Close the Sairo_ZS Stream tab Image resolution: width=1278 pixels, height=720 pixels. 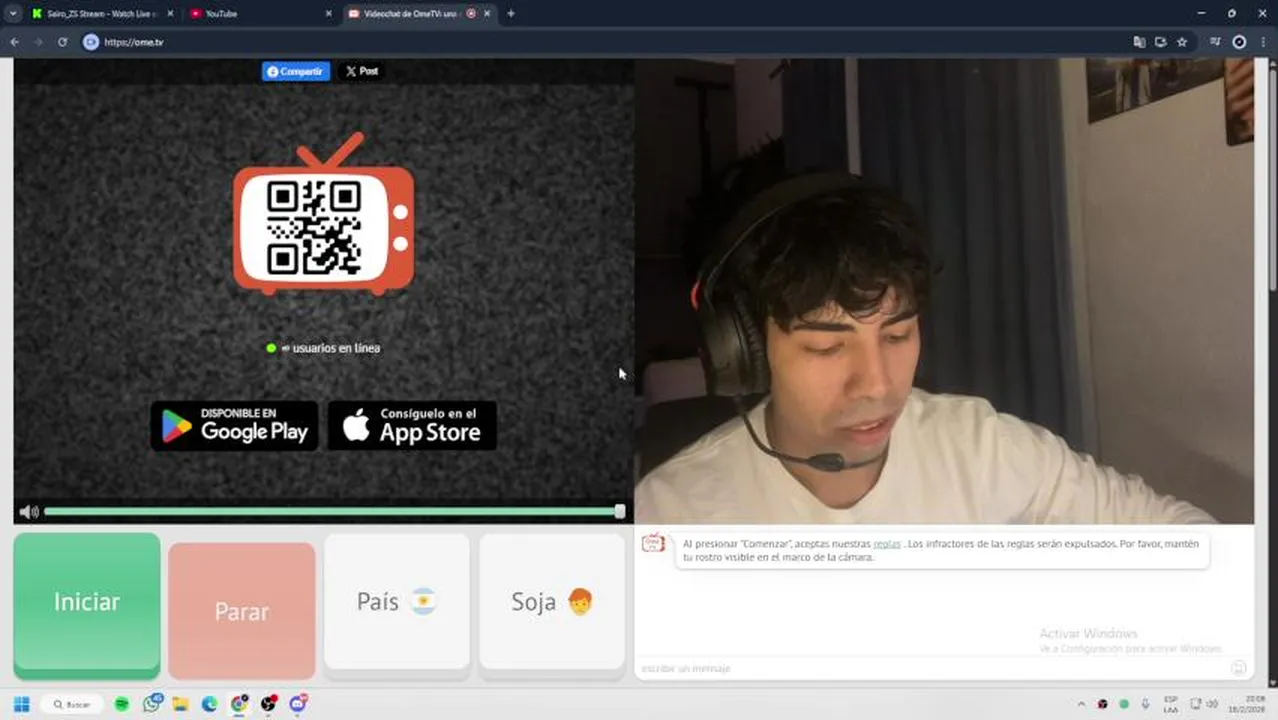[170, 14]
